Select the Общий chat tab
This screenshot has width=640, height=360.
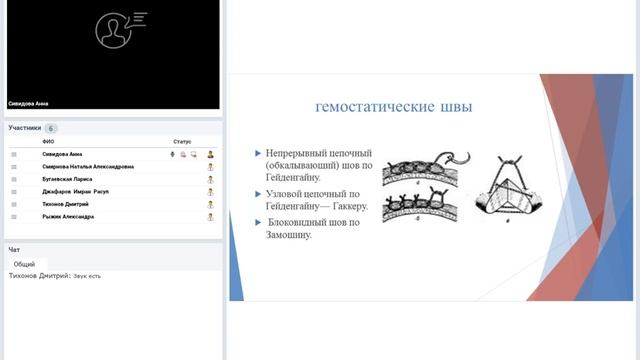24,264
